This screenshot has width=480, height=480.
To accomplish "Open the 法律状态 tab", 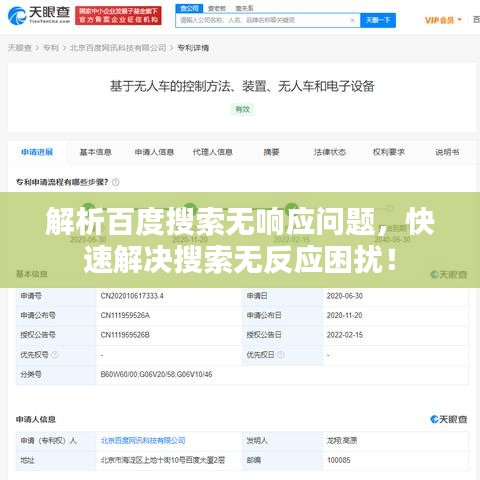I will click(330, 152).
